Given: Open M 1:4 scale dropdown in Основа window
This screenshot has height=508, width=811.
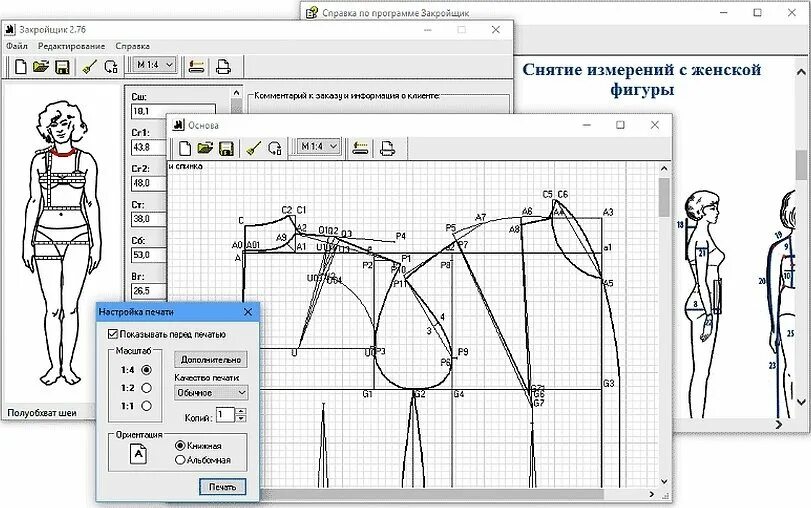Looking at the screenshot, I should tap(319, 146).
